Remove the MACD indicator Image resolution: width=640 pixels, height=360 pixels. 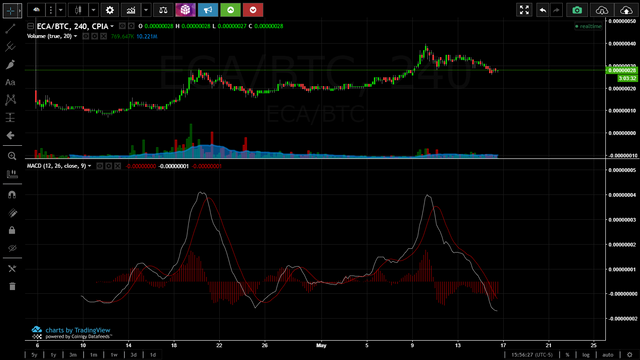coord(118,166)
